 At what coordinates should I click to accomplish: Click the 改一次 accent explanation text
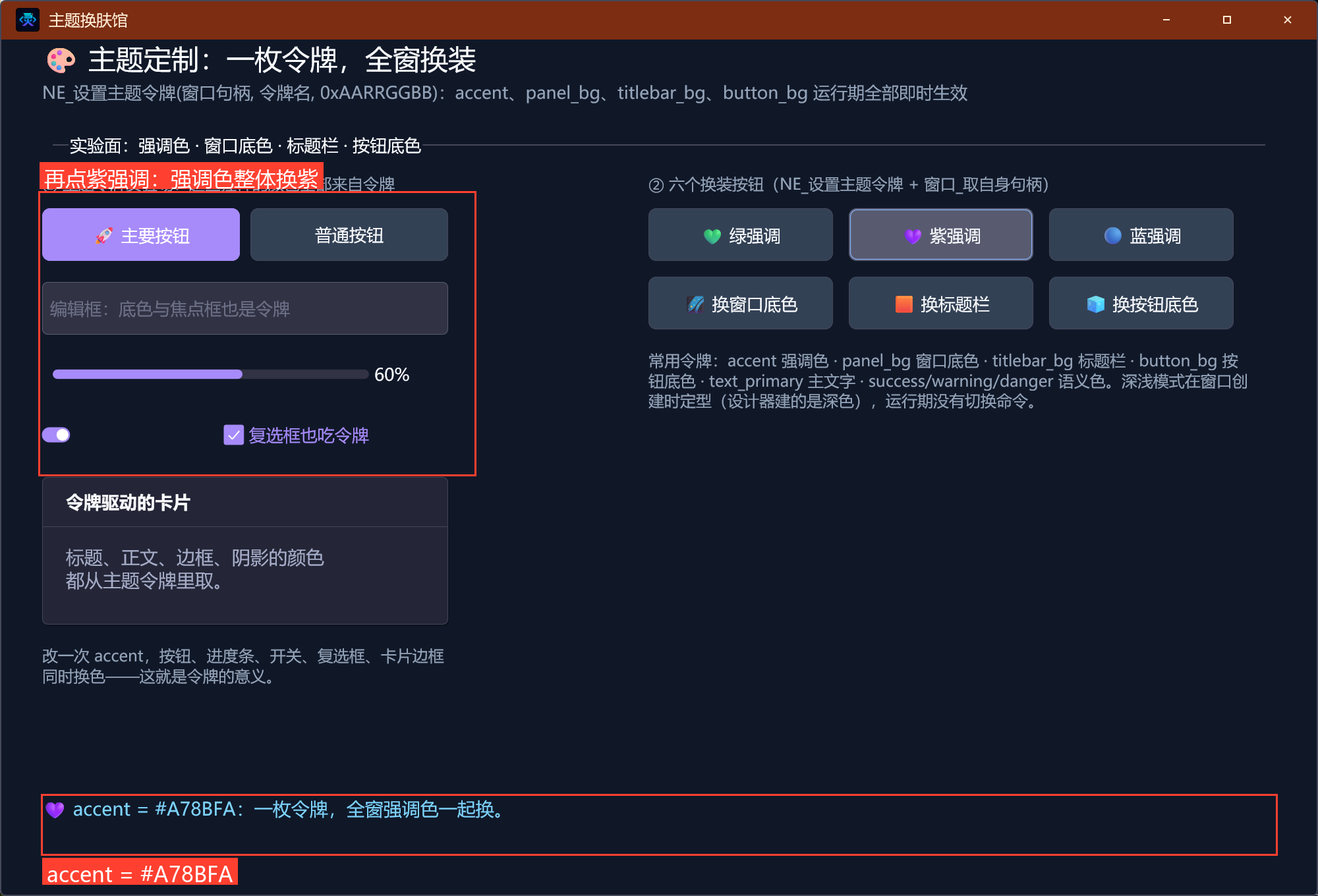pyautogui.click(x=243, y=666)
